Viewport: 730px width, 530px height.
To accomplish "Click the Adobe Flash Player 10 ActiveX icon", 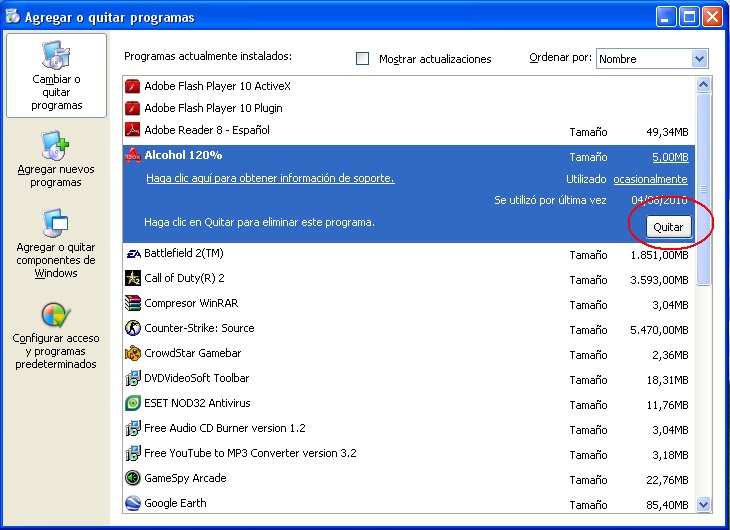I will (133, 86).
